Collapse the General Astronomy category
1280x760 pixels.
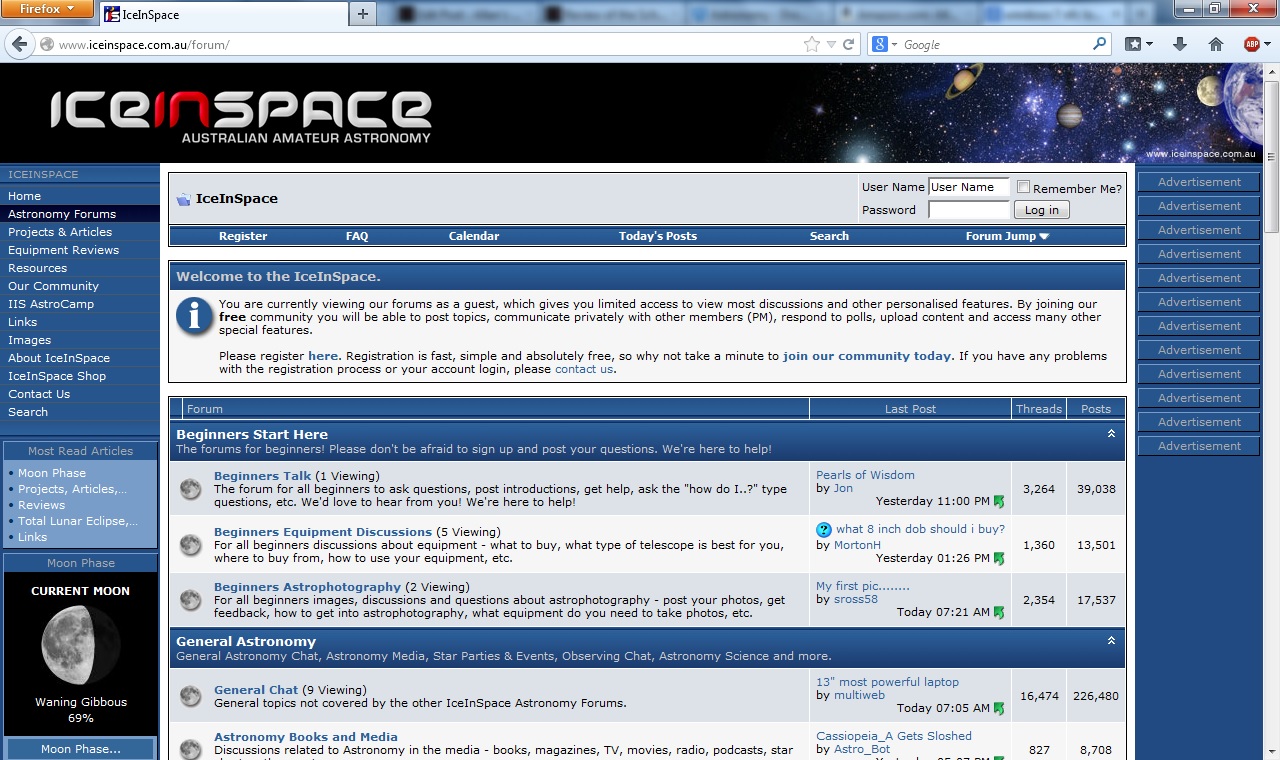(1111, 640)
